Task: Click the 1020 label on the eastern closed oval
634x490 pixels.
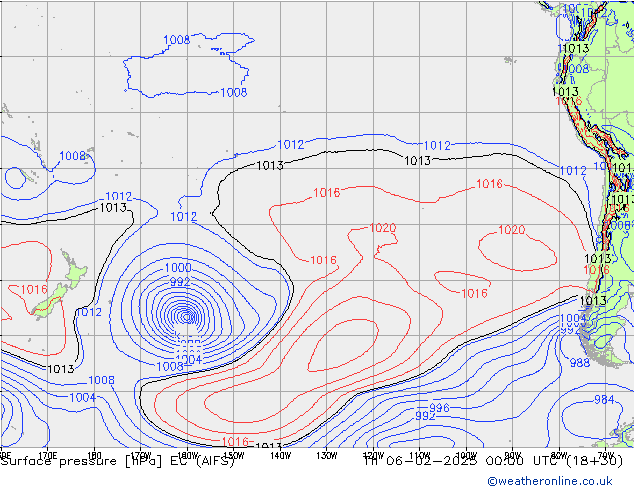Action: (x=511, y=230)
